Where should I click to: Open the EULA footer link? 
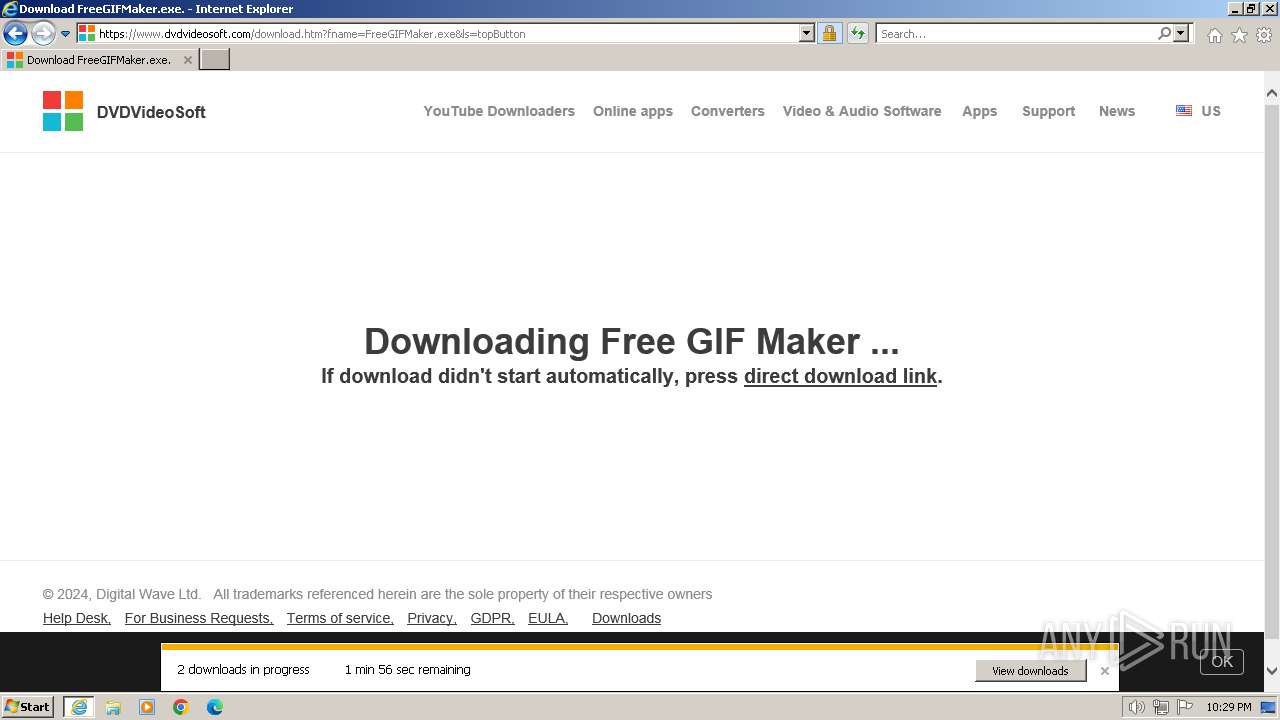point(548,618)
